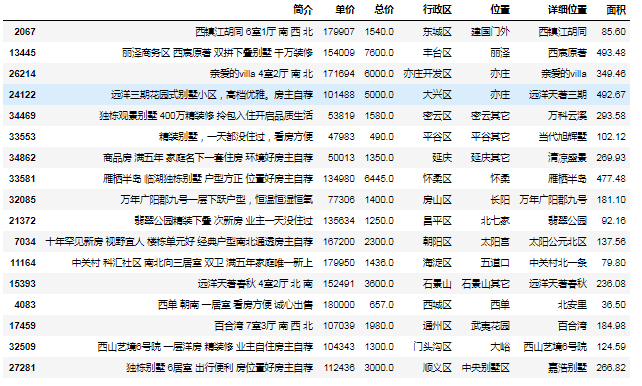
Task: Select row index 27281
Action: 22,368
